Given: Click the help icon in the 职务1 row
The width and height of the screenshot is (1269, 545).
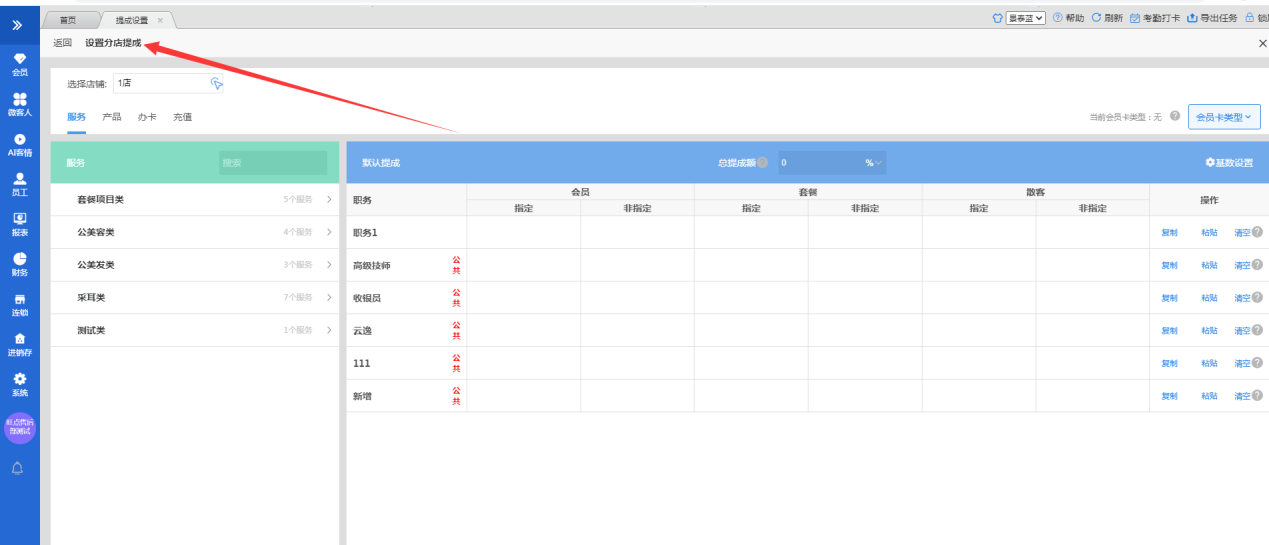Looking at the screenshot, I should pyautogui.click(x=1257, y=232).
